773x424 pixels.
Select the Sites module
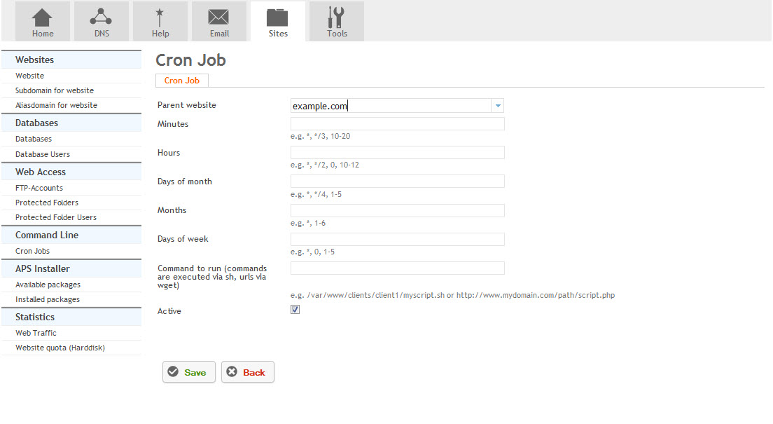pos(278,21)
